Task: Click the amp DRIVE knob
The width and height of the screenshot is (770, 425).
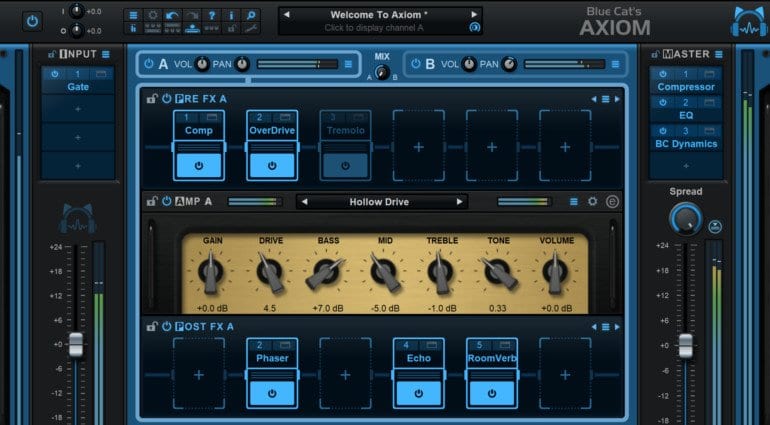Action: 270,272
